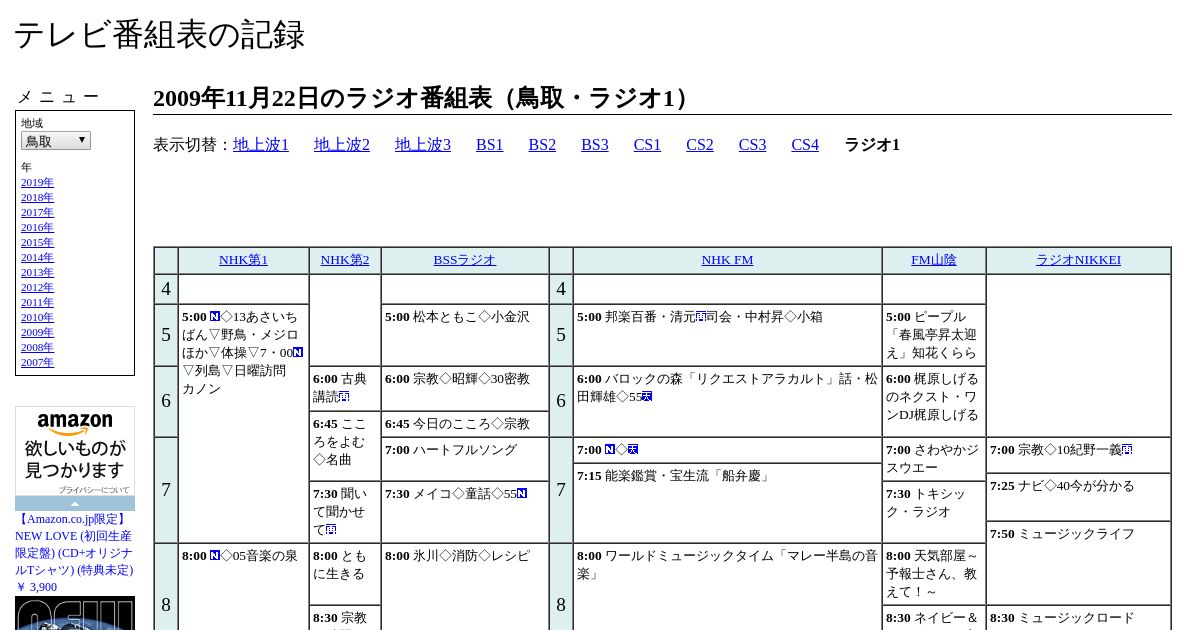
Task: Open the 2017年 archive link
Action: coord(37,213)
